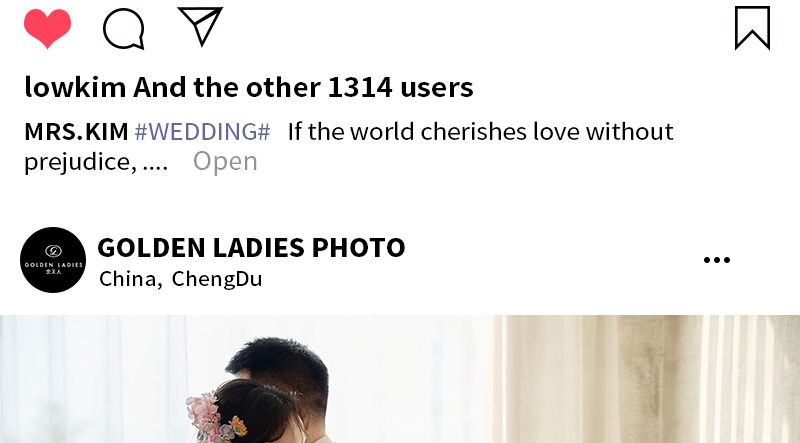Visit the GOLDEN LADIES PHOTO account name
Image resolution: width=800 pixels, height=443 pixels.
pos(251,248)
